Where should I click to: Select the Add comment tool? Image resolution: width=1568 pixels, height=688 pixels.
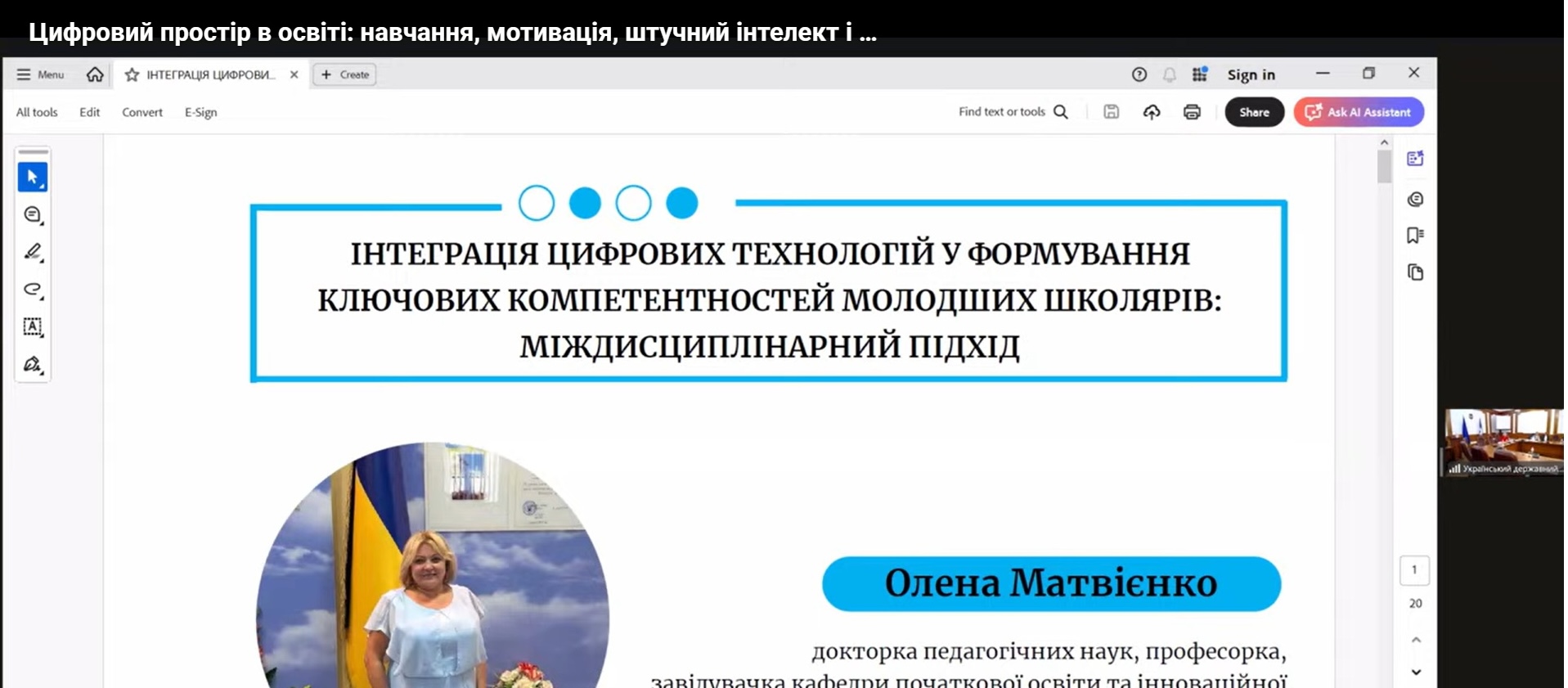coord(33,214)
